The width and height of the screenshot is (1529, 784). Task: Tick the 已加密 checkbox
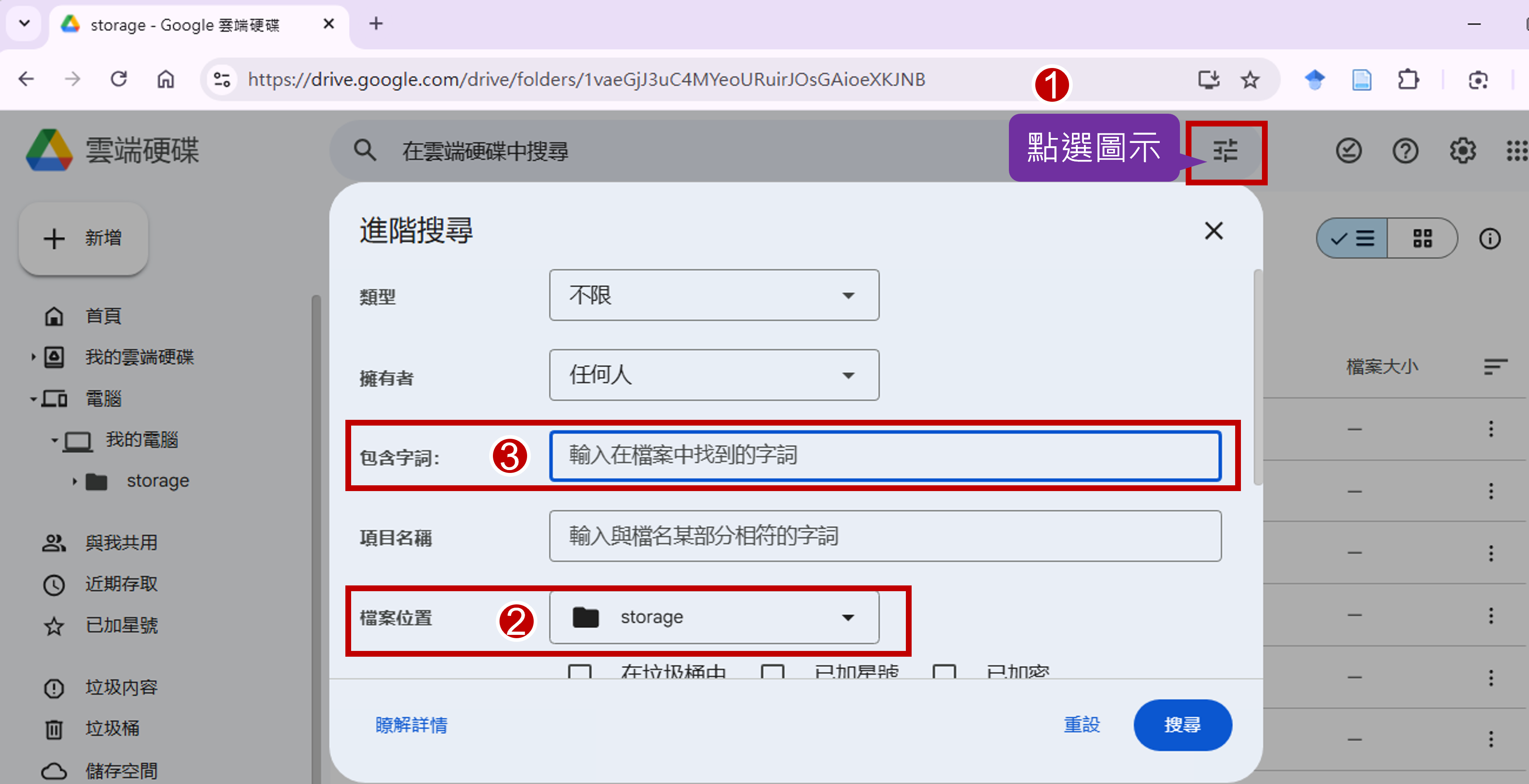(x=944, y=672)
